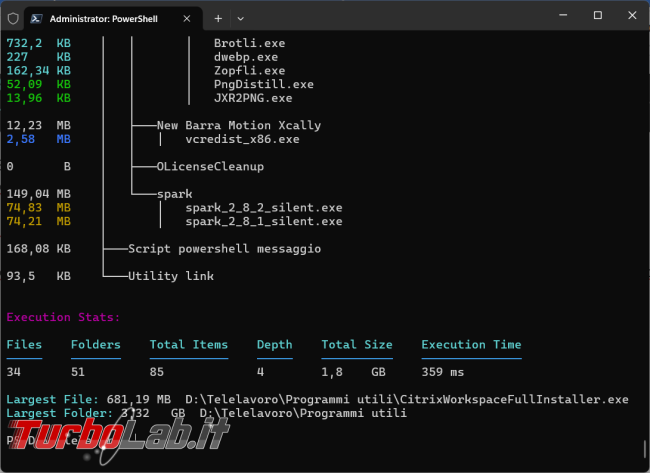This screenshot has width=650, height=473.
Task: Maximize the terminal window
Action: pyautogui.click(x=598, y=15)
